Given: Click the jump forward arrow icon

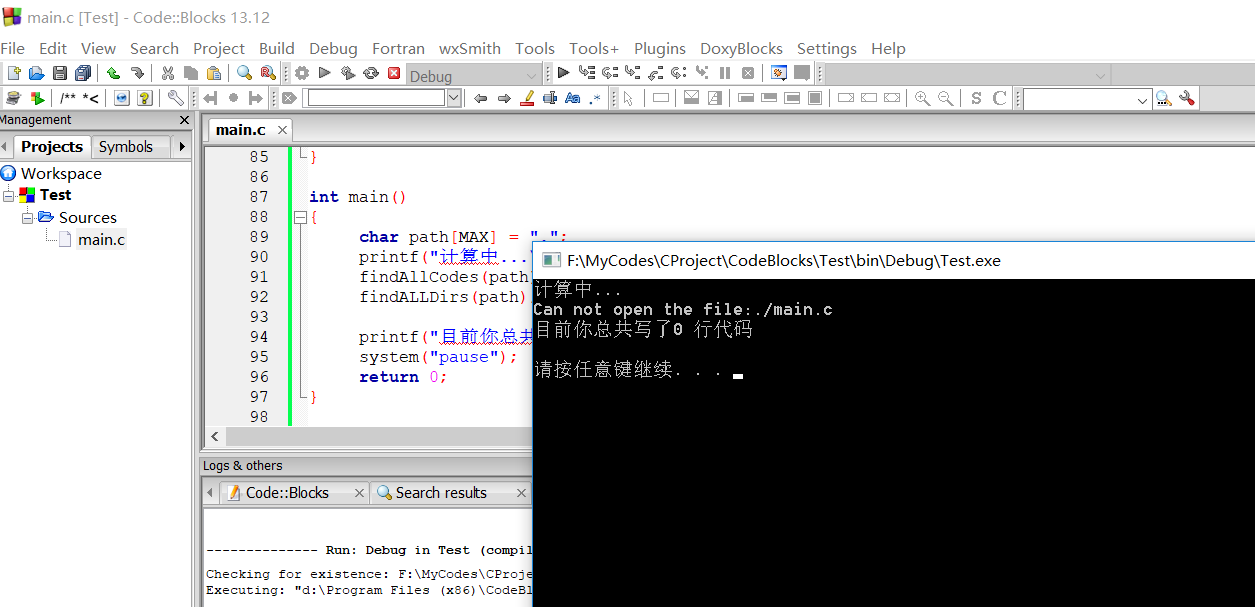Looking at the screenshot, I should (x=504, y=98).
